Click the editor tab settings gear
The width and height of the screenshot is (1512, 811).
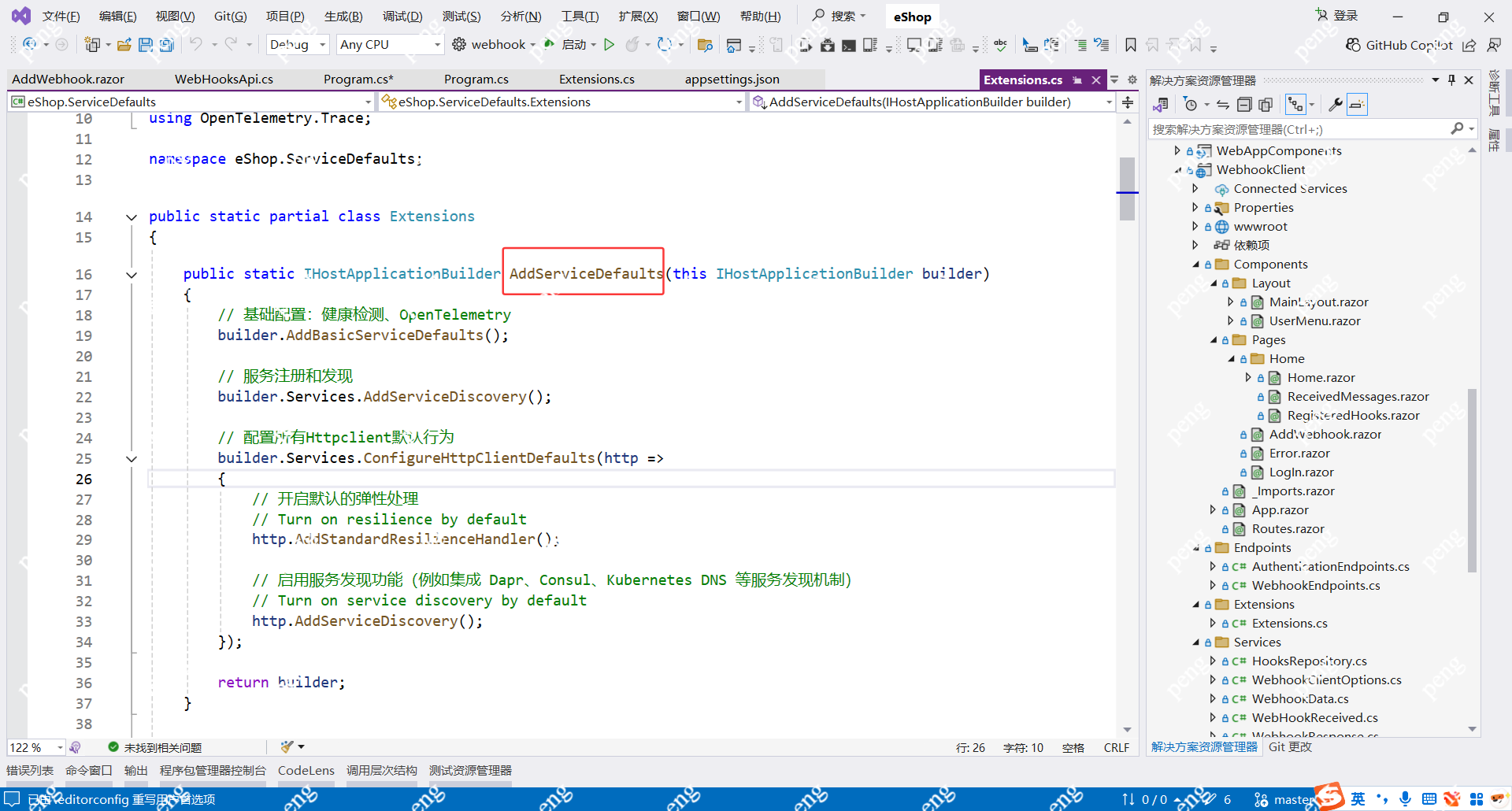pos(1132,80)
